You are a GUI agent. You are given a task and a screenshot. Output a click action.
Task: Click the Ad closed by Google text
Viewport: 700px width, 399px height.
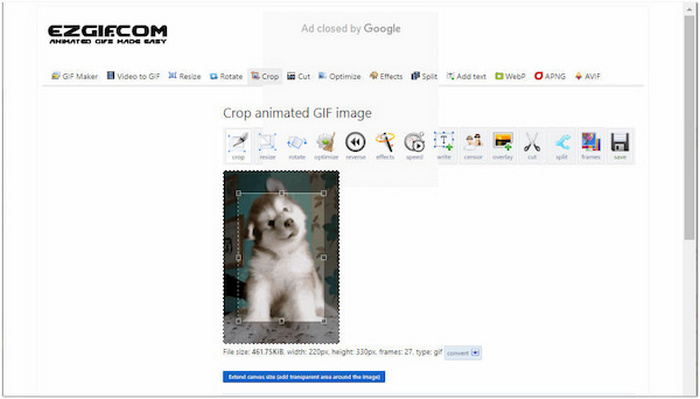coord(350,29)
